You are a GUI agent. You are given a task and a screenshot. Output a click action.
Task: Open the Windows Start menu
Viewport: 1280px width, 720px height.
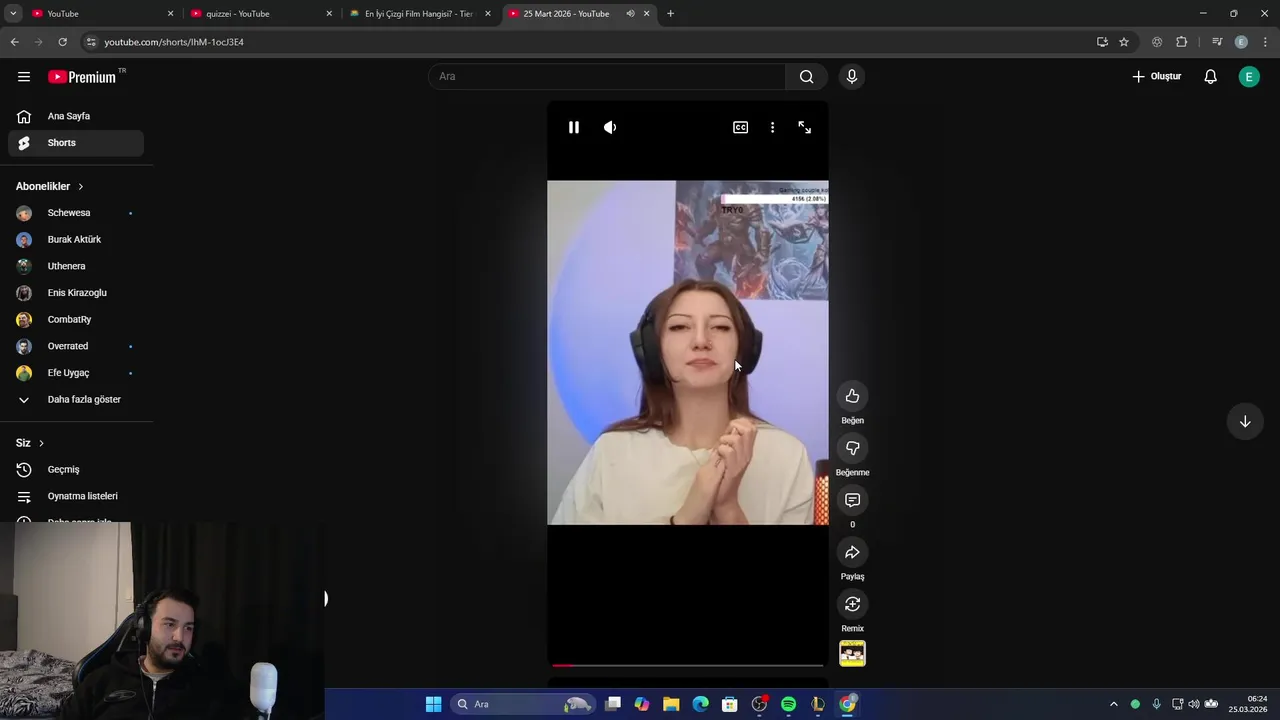click(x=433, y=704)
